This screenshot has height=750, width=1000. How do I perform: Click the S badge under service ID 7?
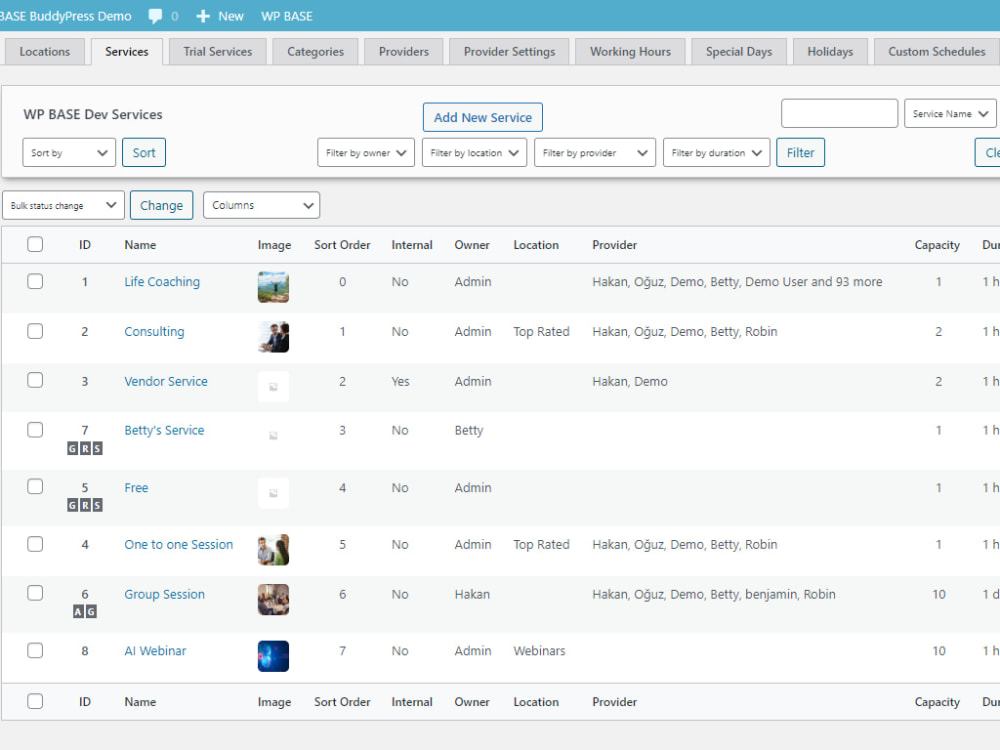tap(97, 448)
